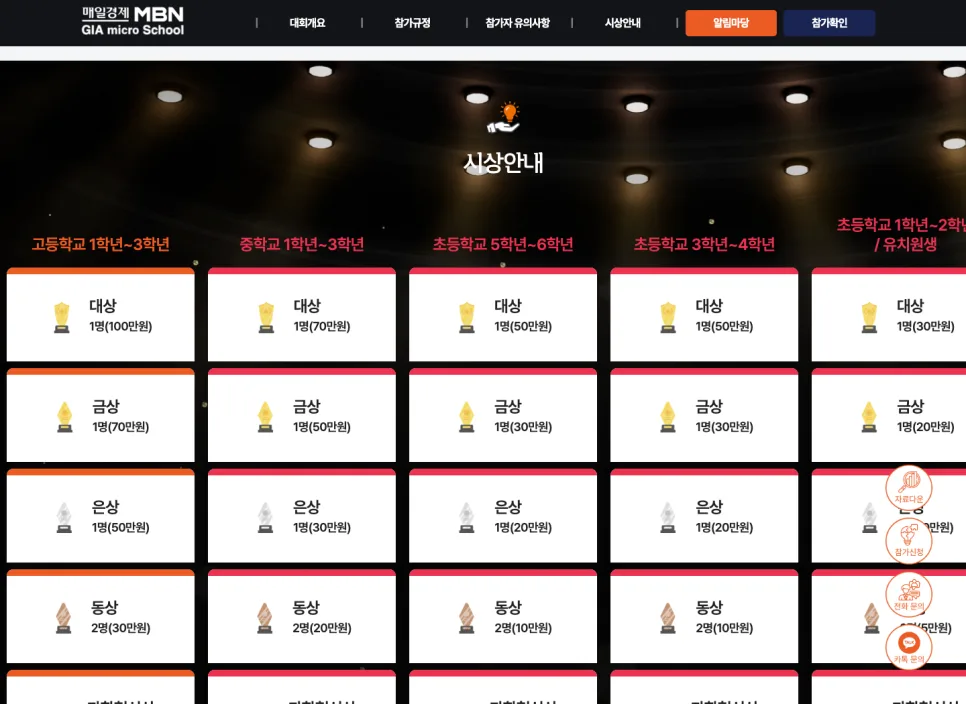Click the 매일경제 MBN GIA micro School logo
This screenshot has width=966, height=704.
pos(132,22)
